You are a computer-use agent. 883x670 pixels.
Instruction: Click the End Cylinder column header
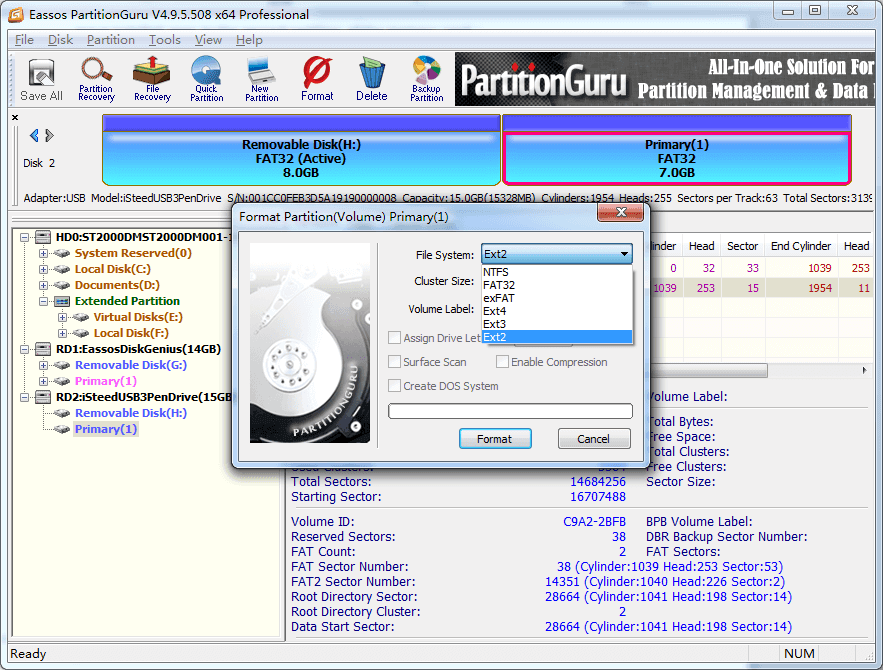tap(800, 246)
